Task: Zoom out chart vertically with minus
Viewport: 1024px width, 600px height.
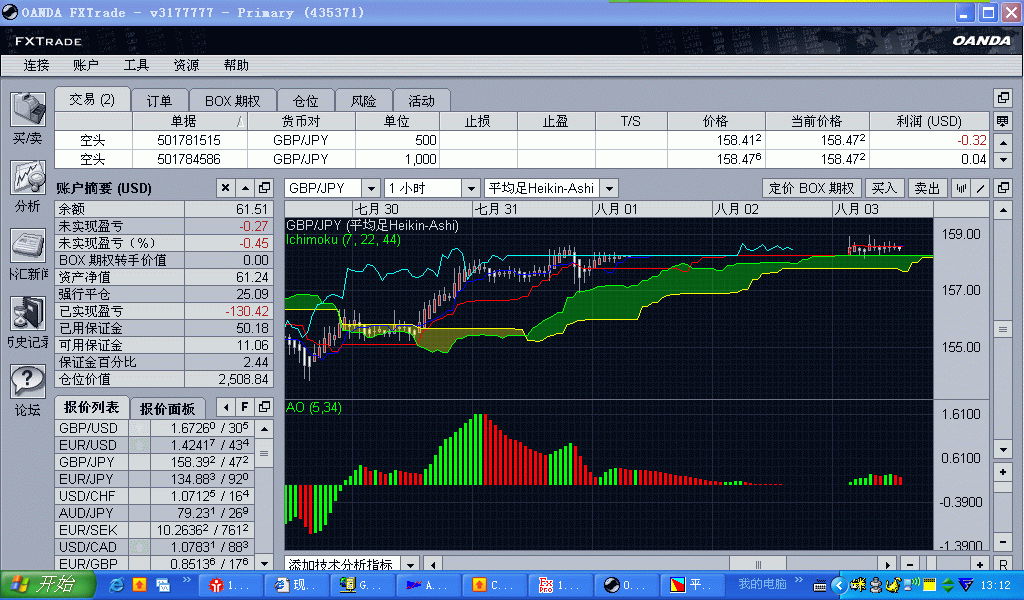Action: [x=1003, y=541]
